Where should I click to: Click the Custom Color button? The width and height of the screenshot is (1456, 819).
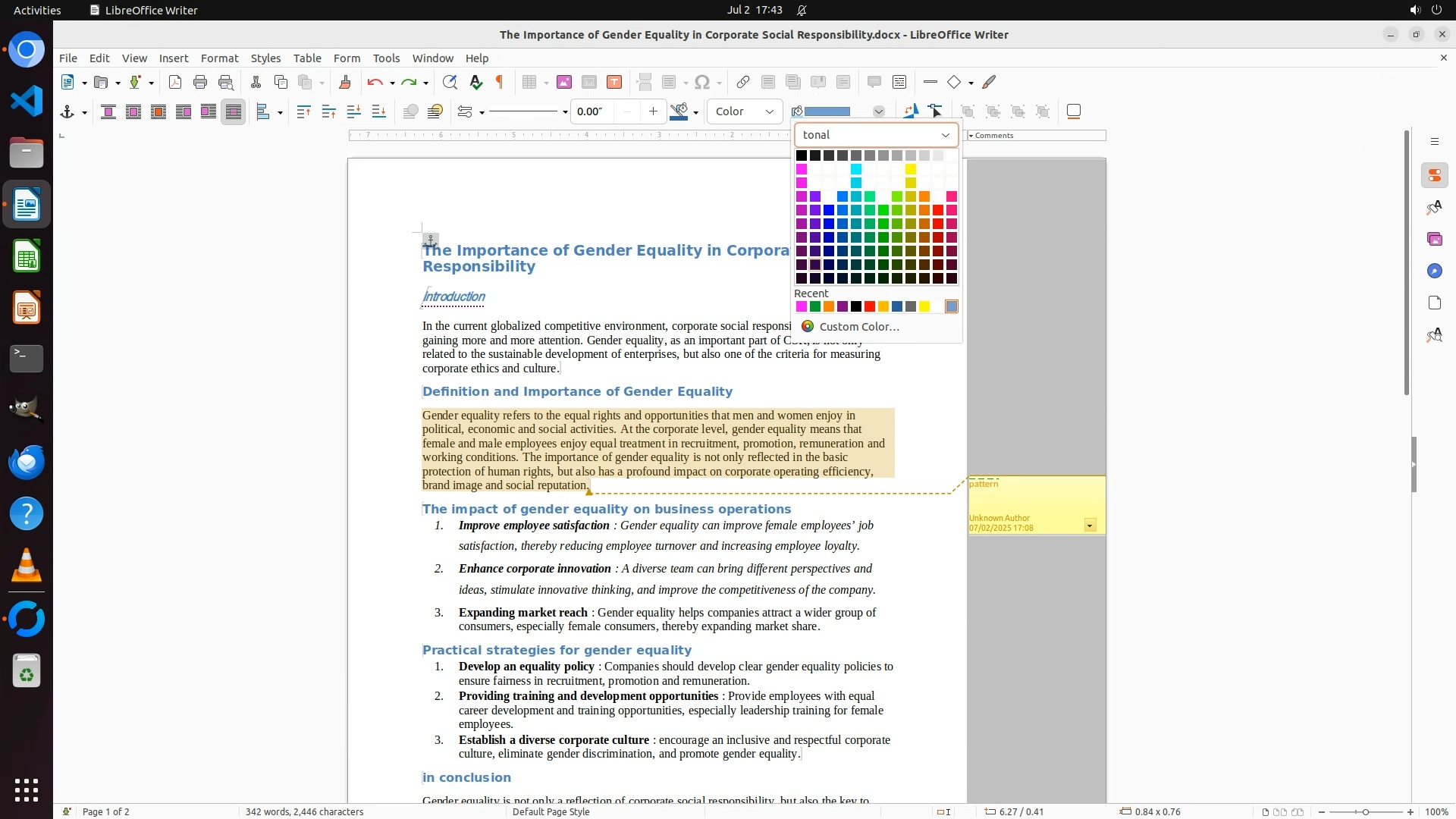858,327
